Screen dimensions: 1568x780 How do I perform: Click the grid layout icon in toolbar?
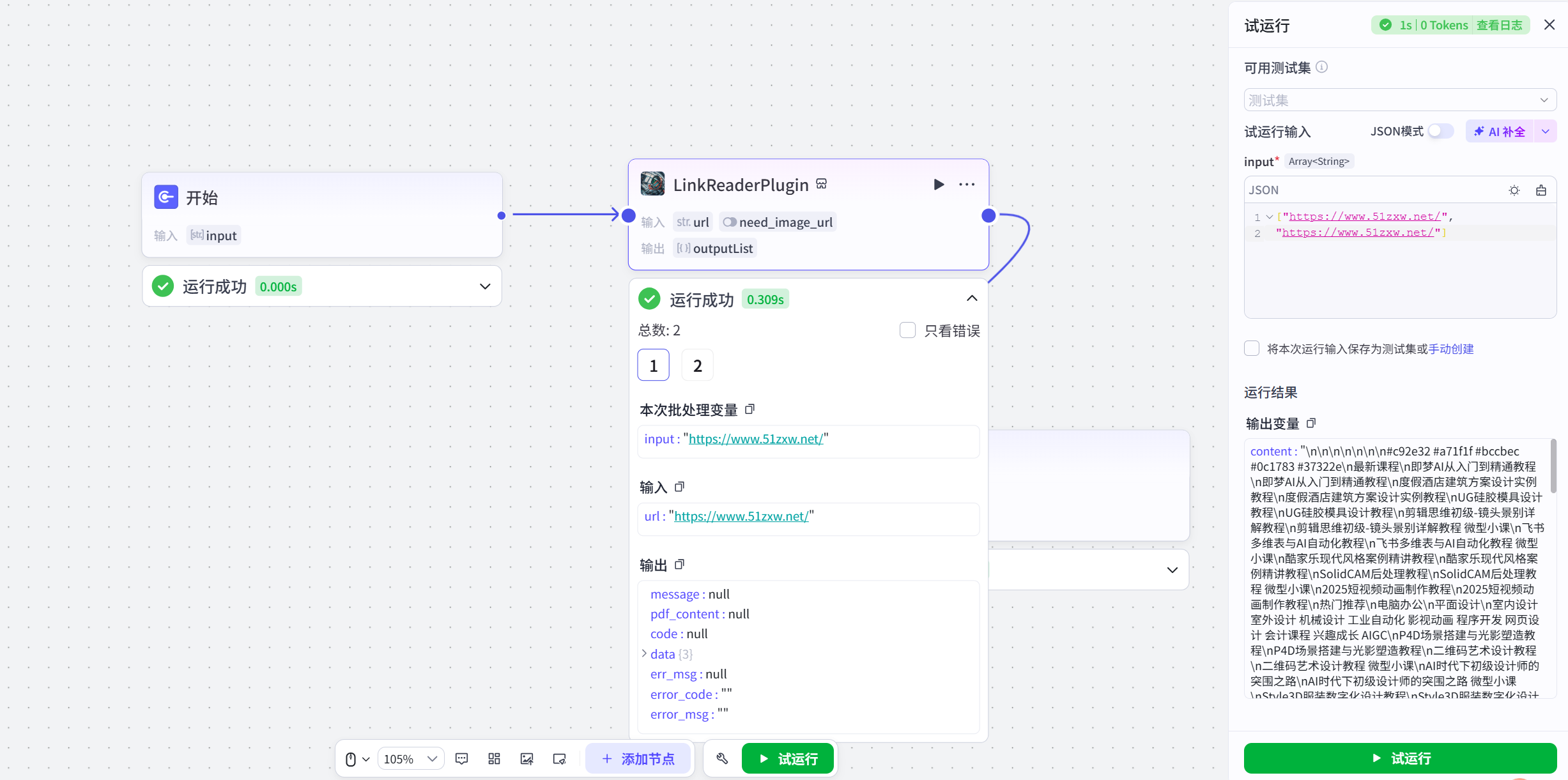coord(494,759)
